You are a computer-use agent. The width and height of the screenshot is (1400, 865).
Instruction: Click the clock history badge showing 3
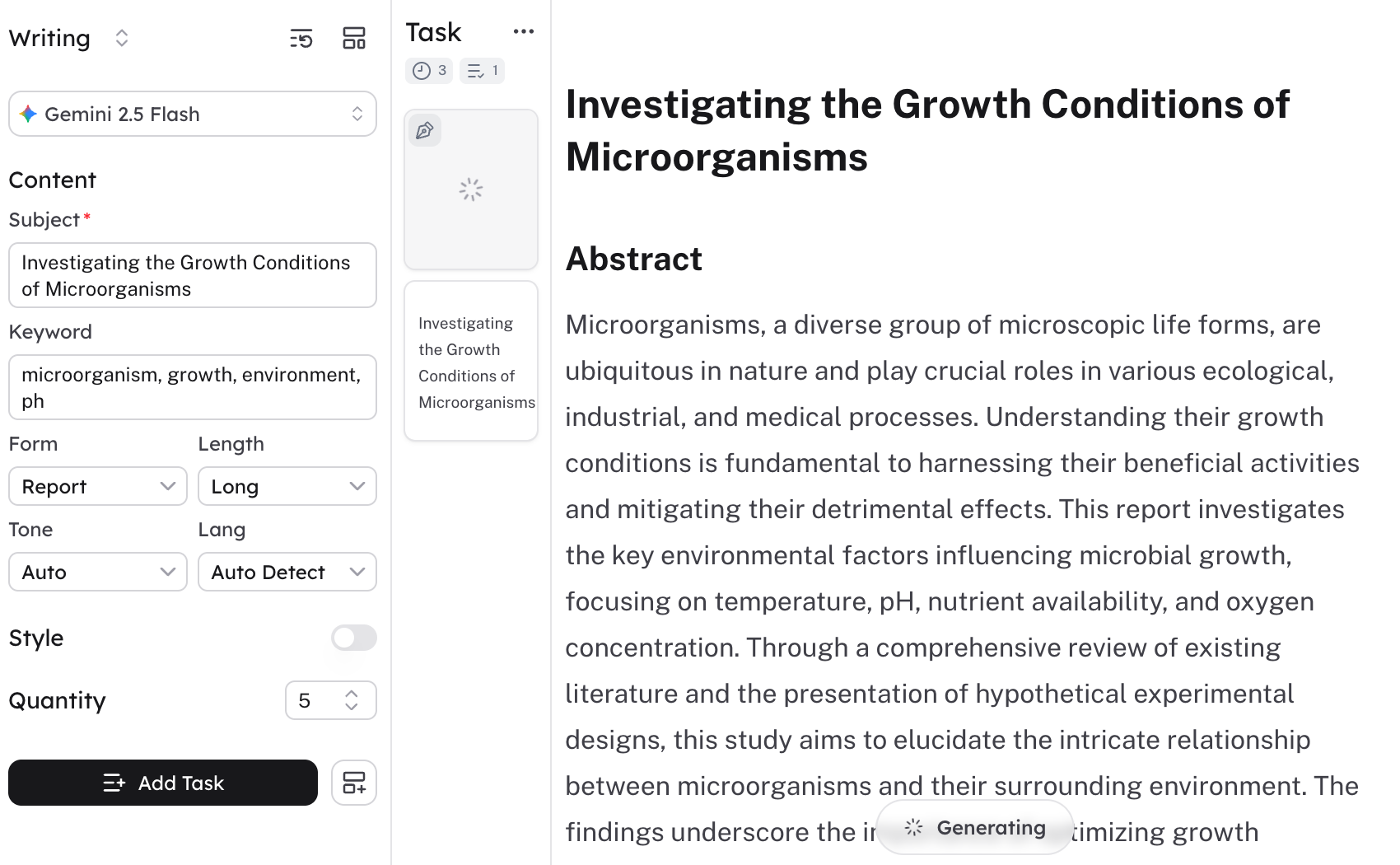click(429, 71)
